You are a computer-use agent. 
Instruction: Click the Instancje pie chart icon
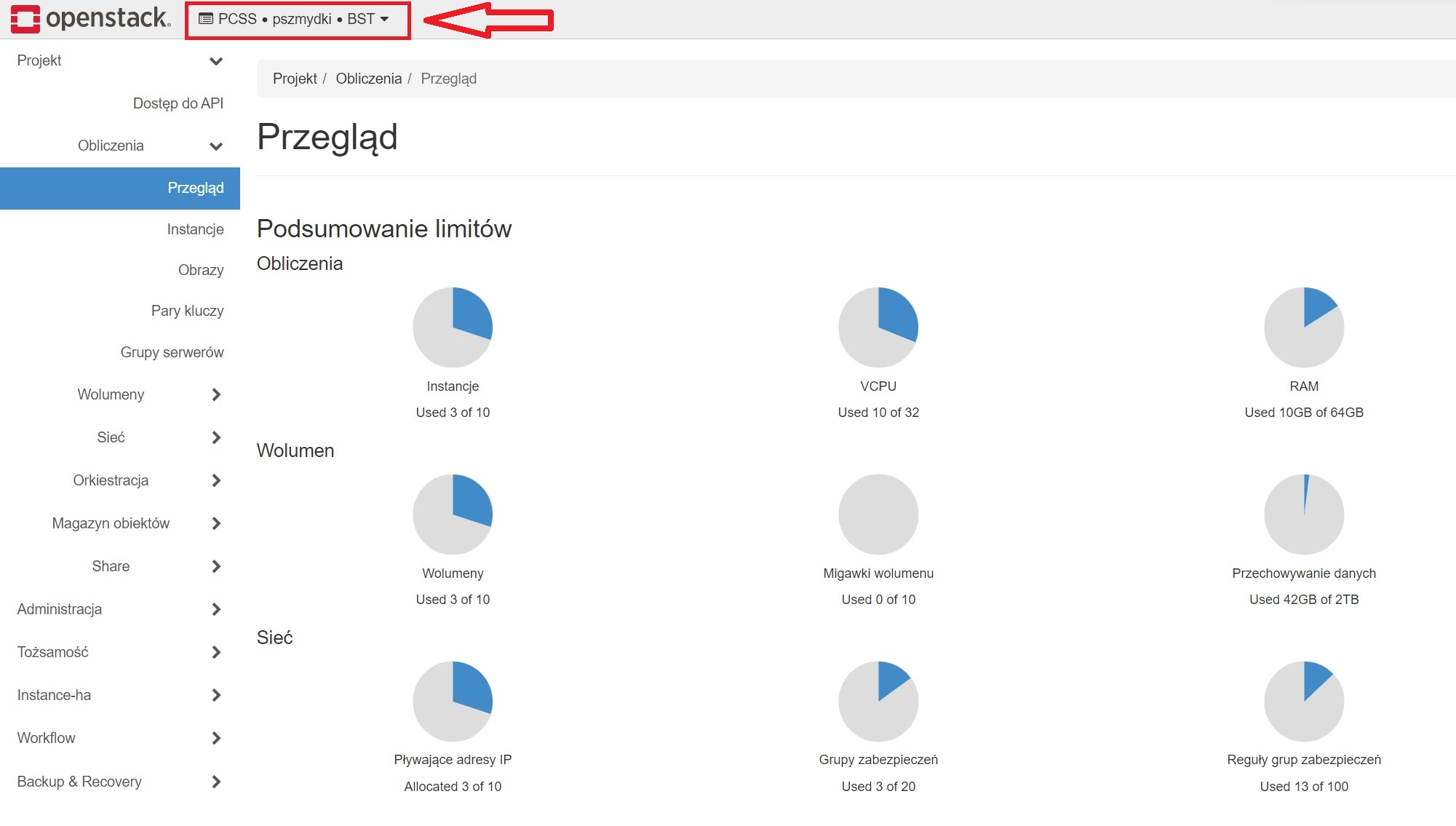tap(452, 329)
